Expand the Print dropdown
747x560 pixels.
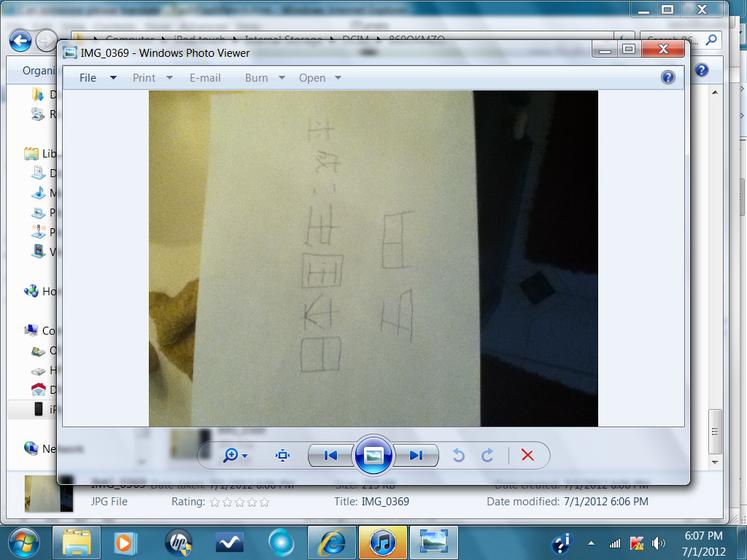(152, 78)
